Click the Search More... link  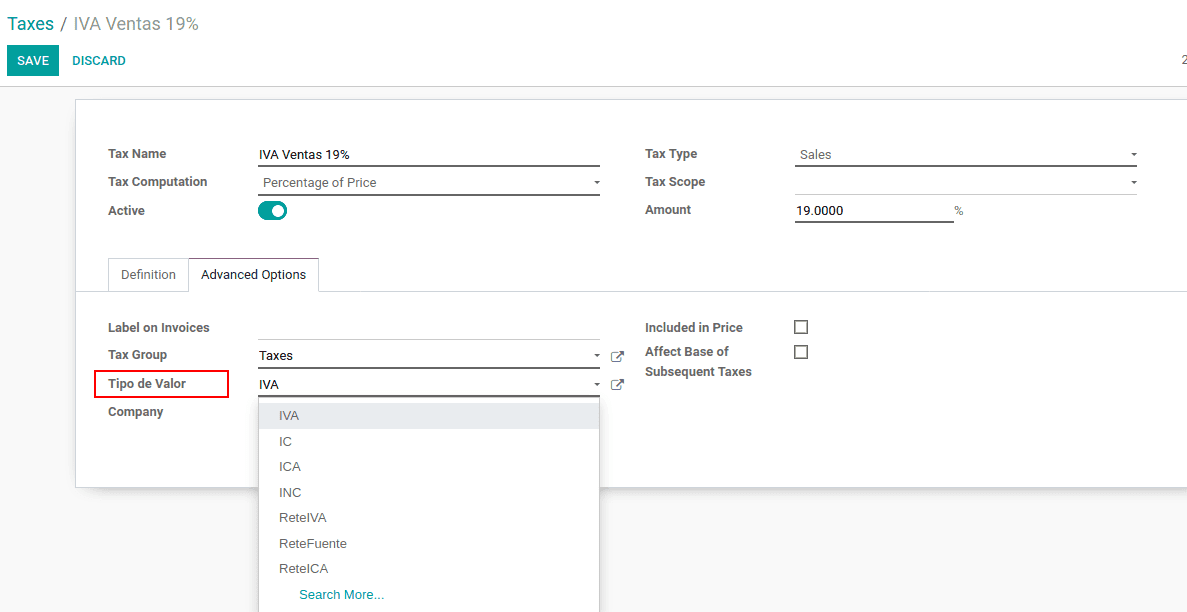tap(341, 595)
